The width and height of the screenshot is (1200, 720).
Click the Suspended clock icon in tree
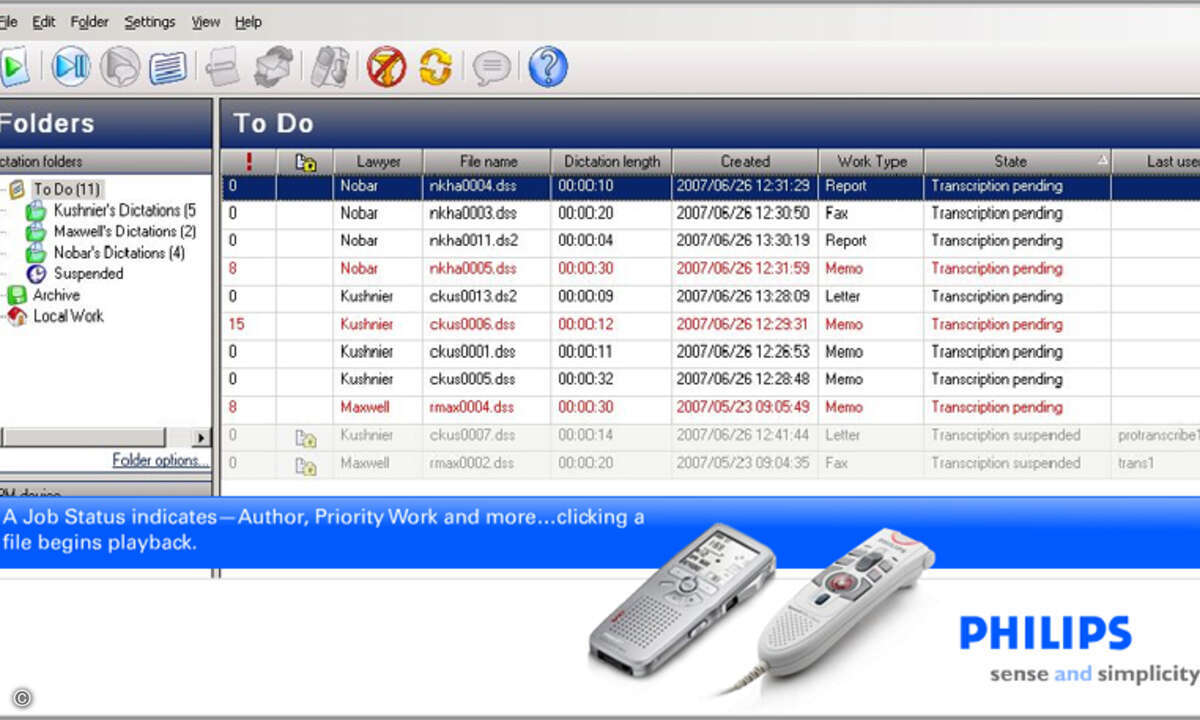coord(36,273)
